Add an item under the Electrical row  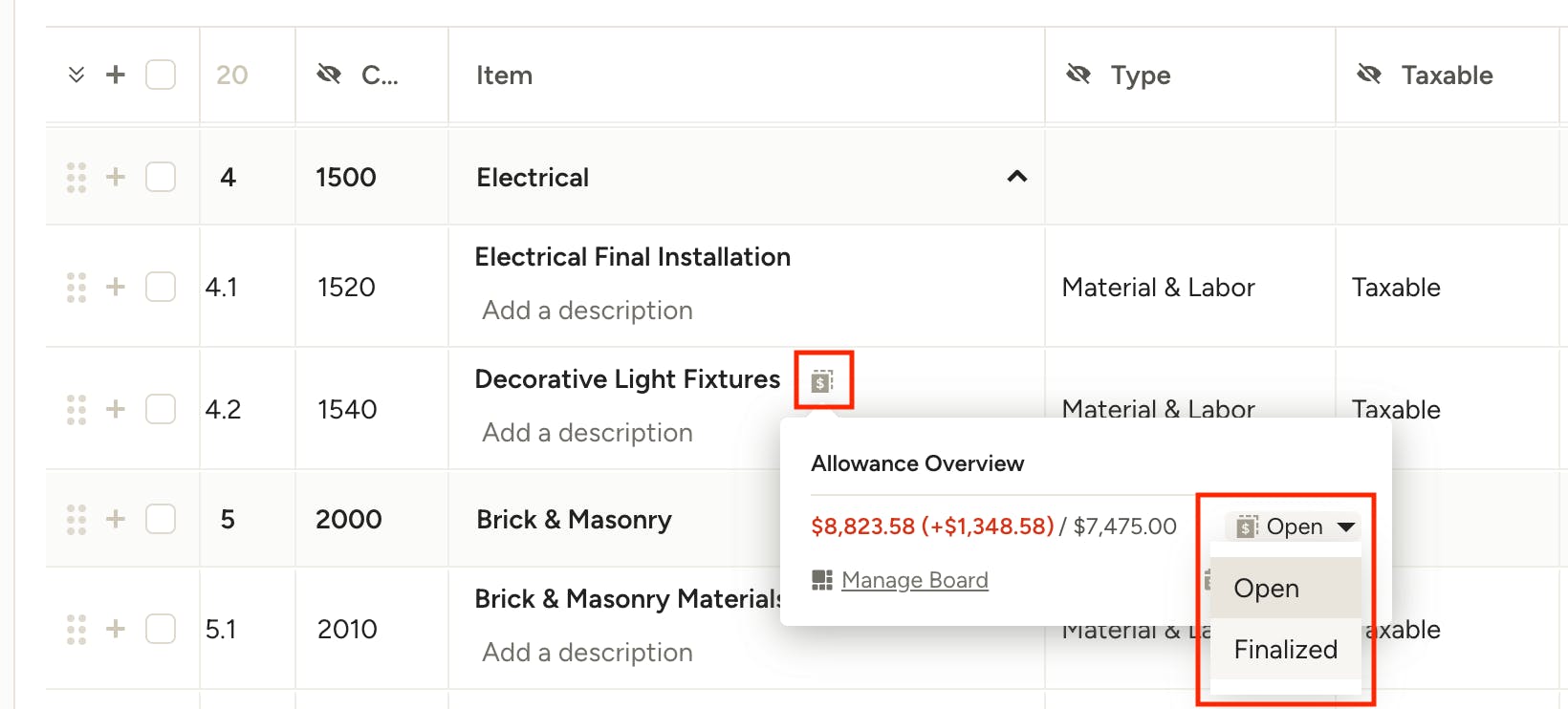click(116, 177)
